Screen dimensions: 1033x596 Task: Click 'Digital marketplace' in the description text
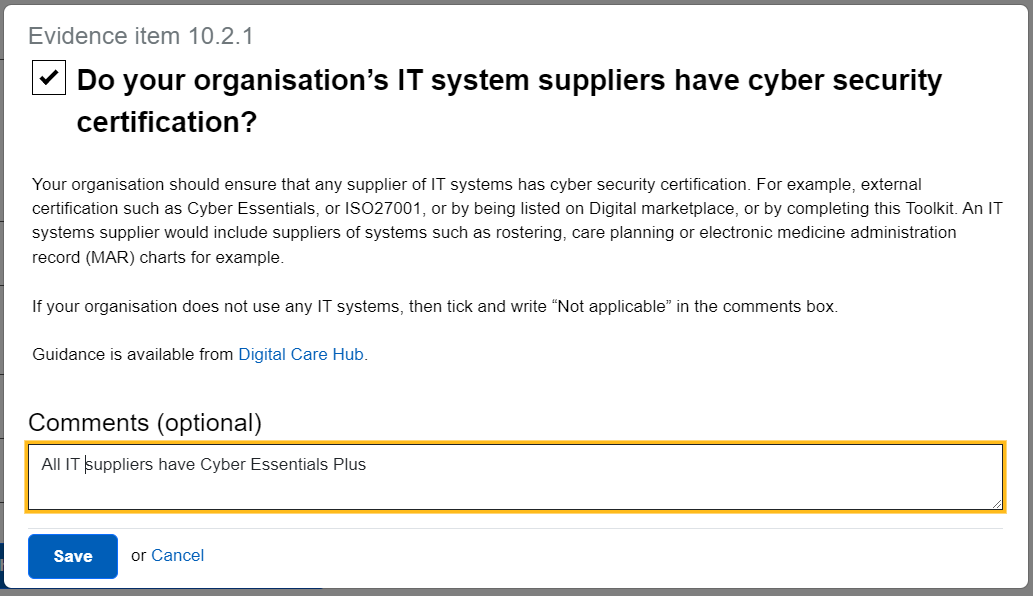click(x=599, y=208)
